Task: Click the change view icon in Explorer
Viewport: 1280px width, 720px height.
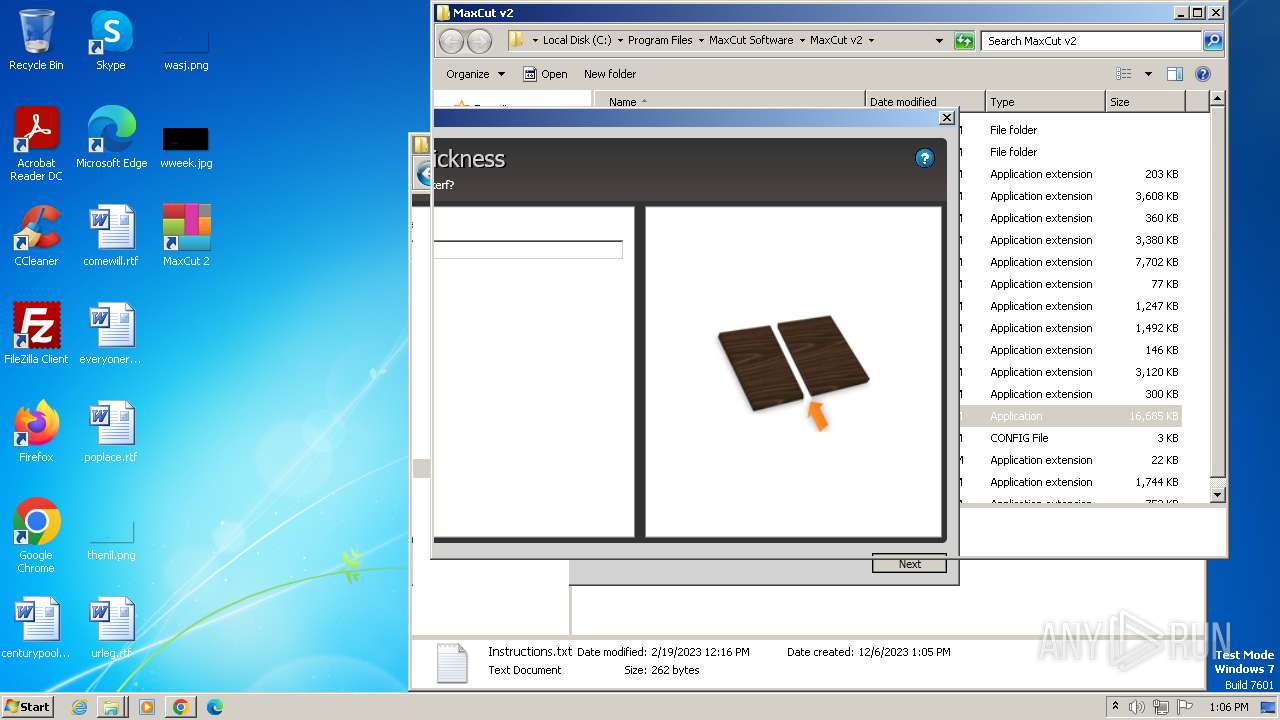Action: point(1124,74)
